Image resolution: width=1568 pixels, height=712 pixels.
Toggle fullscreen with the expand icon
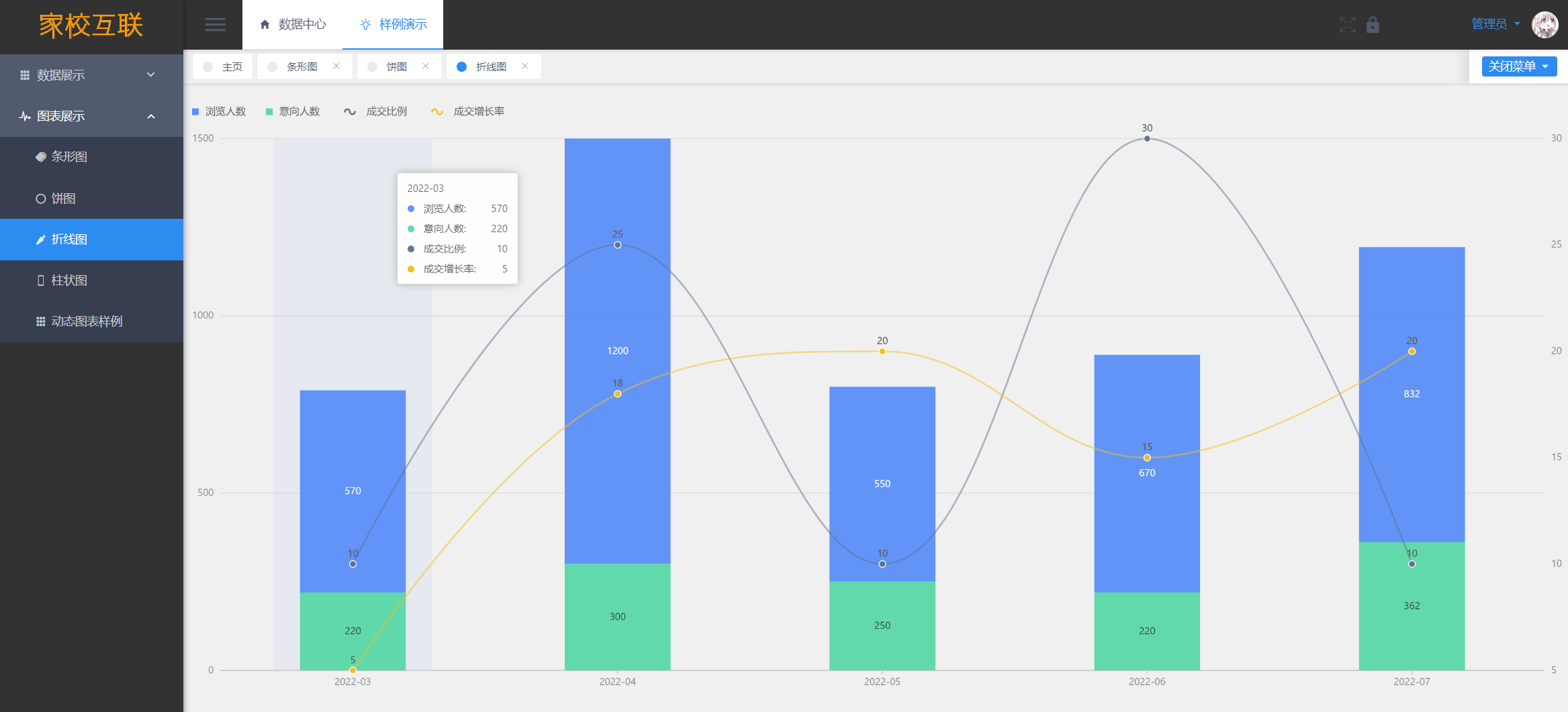(x=1347, y=25)
